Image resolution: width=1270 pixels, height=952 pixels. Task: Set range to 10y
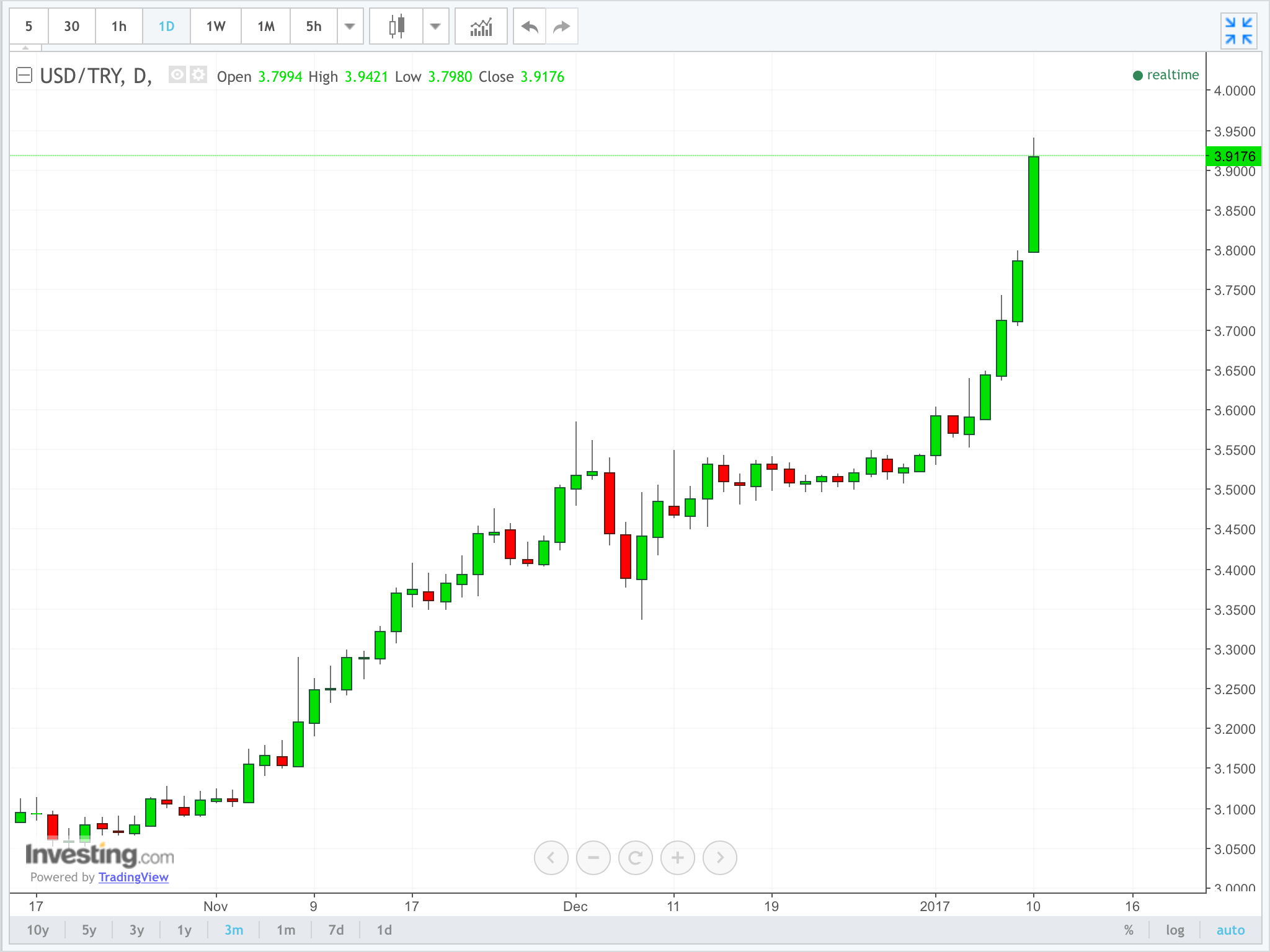coord(38,930)
